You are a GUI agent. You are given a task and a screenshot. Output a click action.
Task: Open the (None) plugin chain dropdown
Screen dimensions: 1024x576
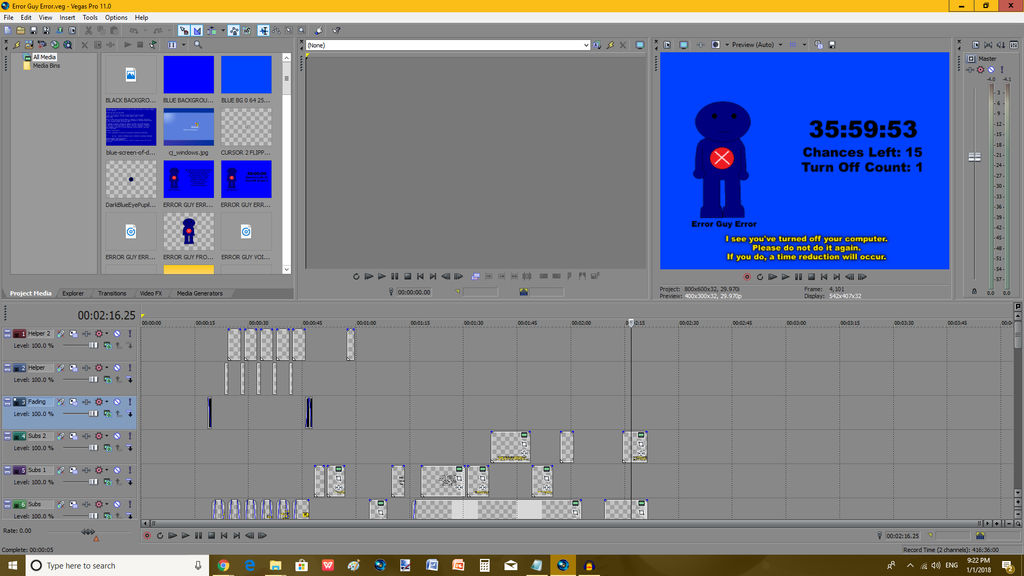[588, 45]
